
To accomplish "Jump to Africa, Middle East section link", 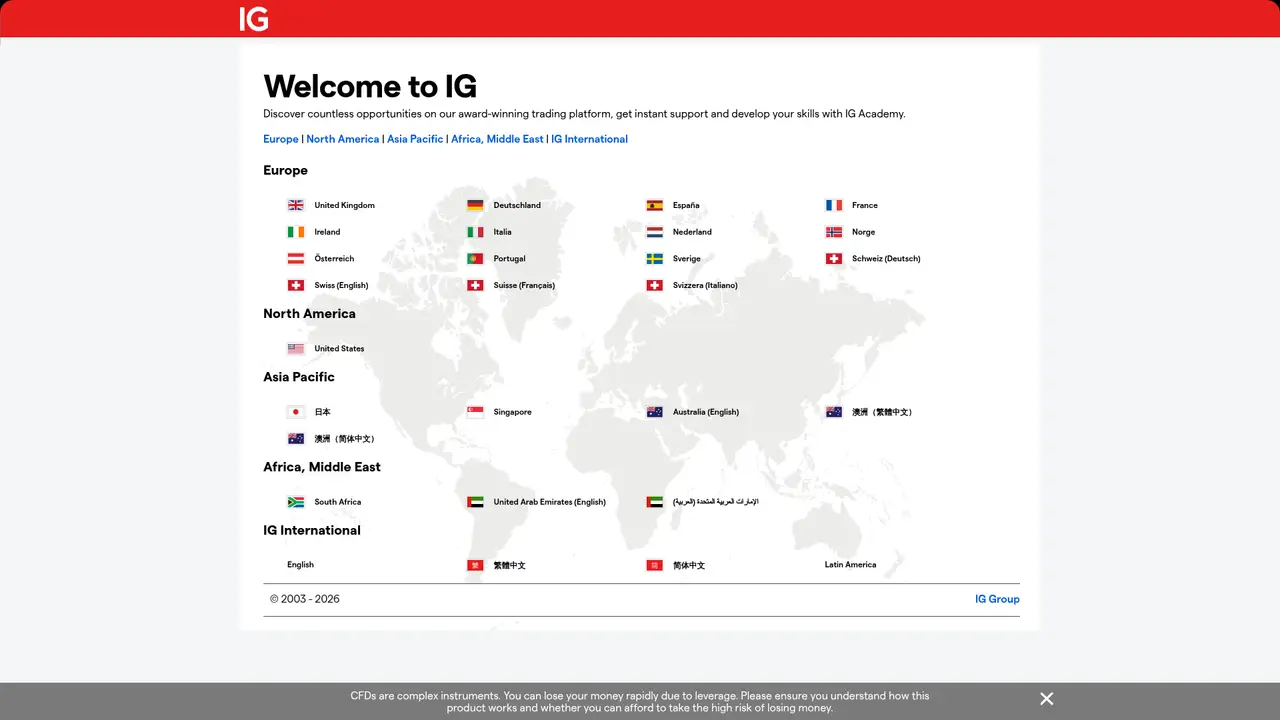I will (x=497, y=139).
